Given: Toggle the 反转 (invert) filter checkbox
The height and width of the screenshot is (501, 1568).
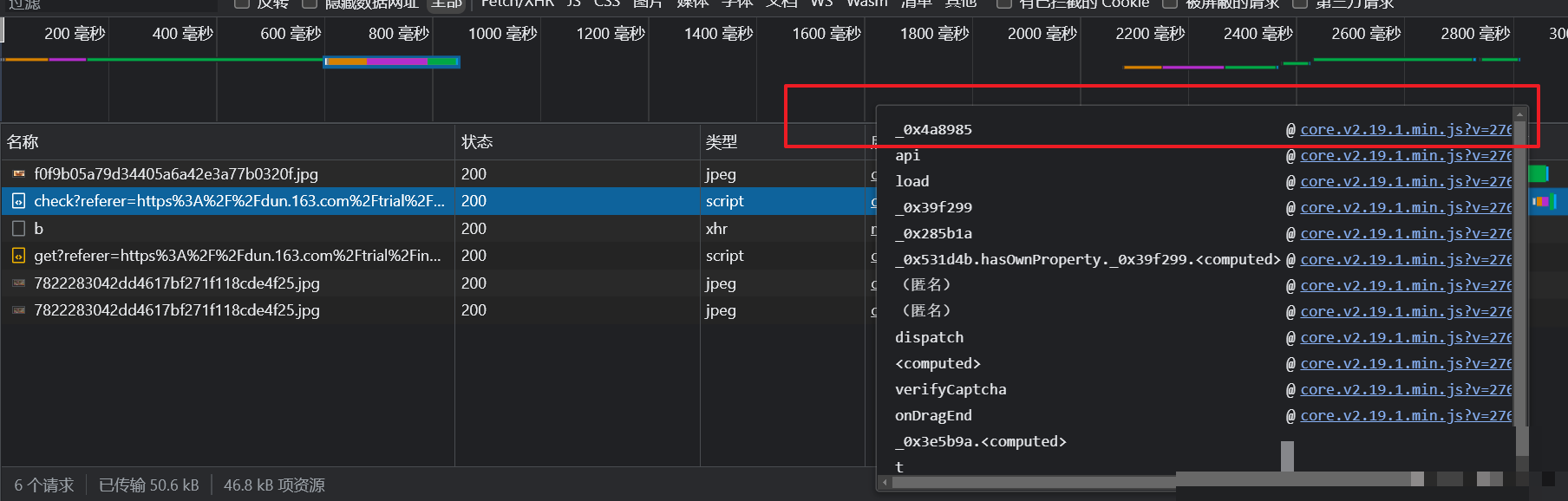Looking at the screenshot, I should 242,3.
